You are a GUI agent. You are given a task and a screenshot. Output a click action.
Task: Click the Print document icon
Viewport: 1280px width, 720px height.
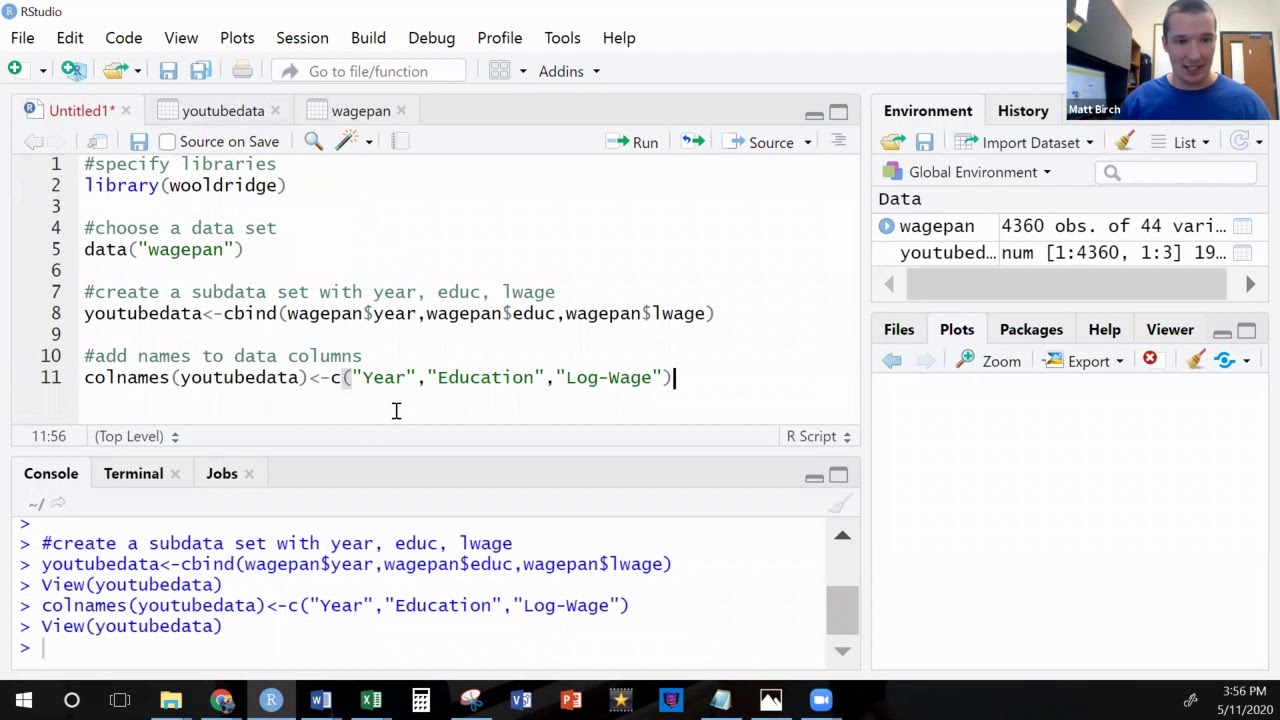242,70
